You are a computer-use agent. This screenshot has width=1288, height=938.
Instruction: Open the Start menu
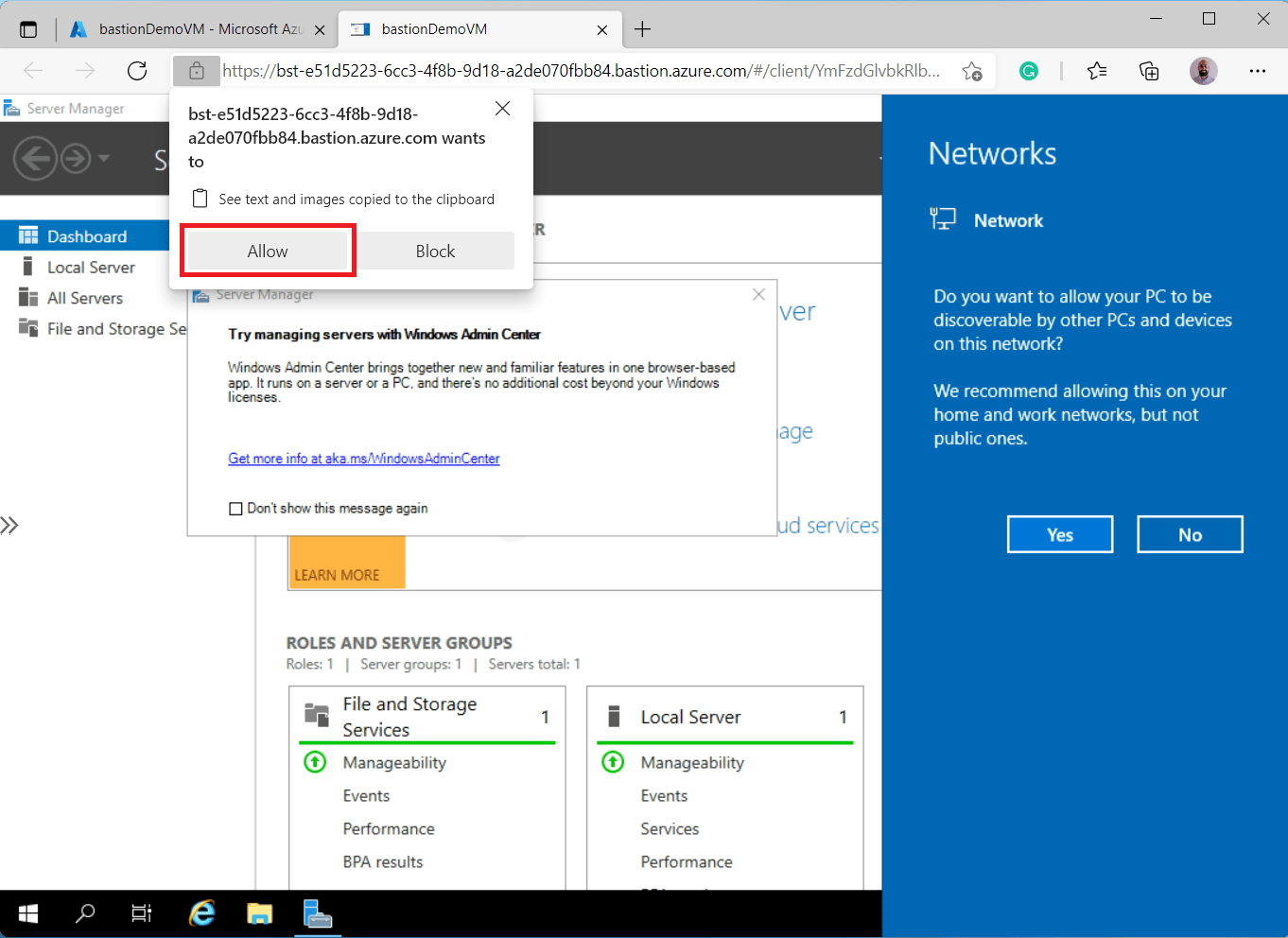(27, 913)
